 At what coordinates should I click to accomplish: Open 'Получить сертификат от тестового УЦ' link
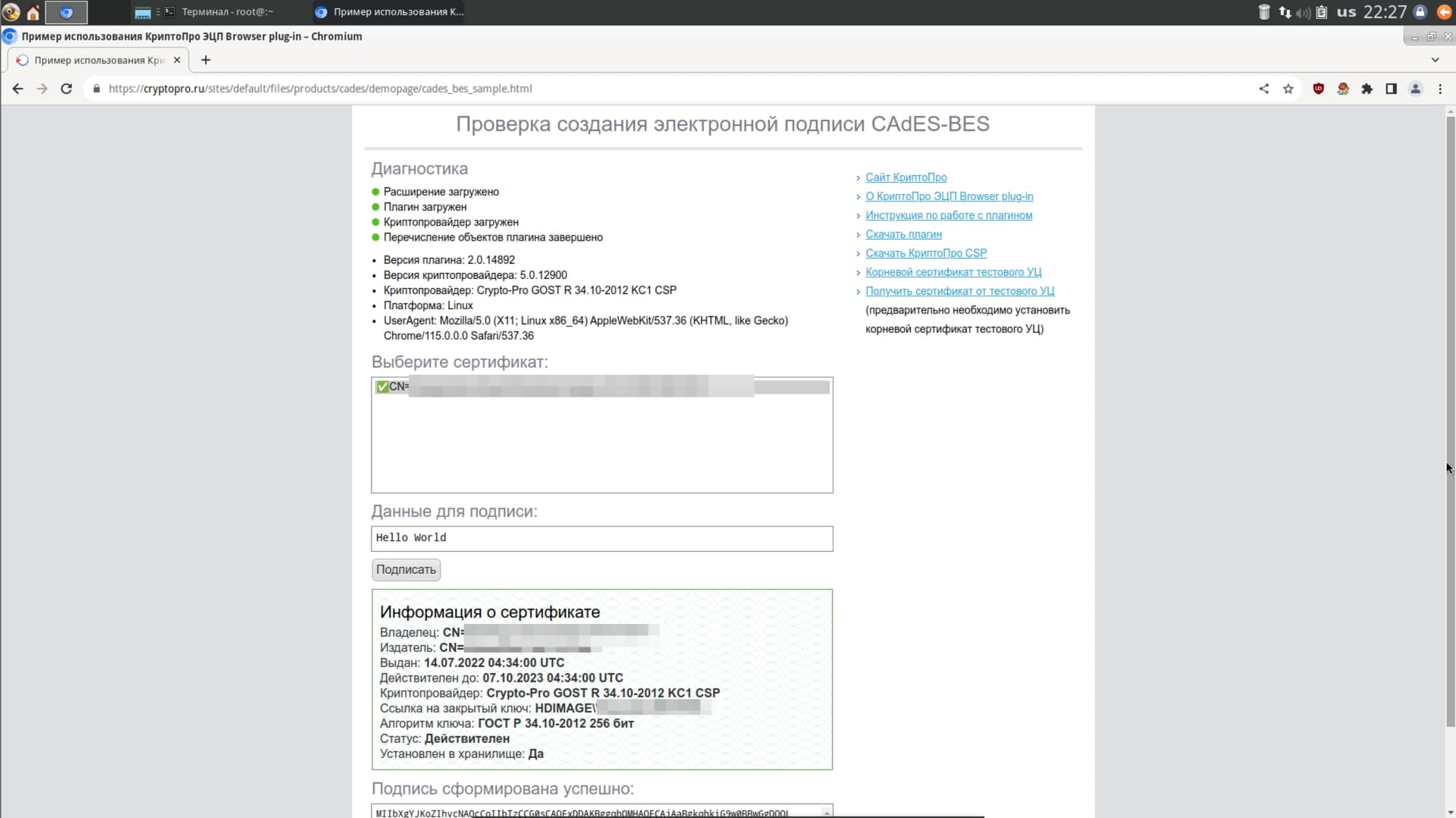pyautogui.click(x=960, y=291)
